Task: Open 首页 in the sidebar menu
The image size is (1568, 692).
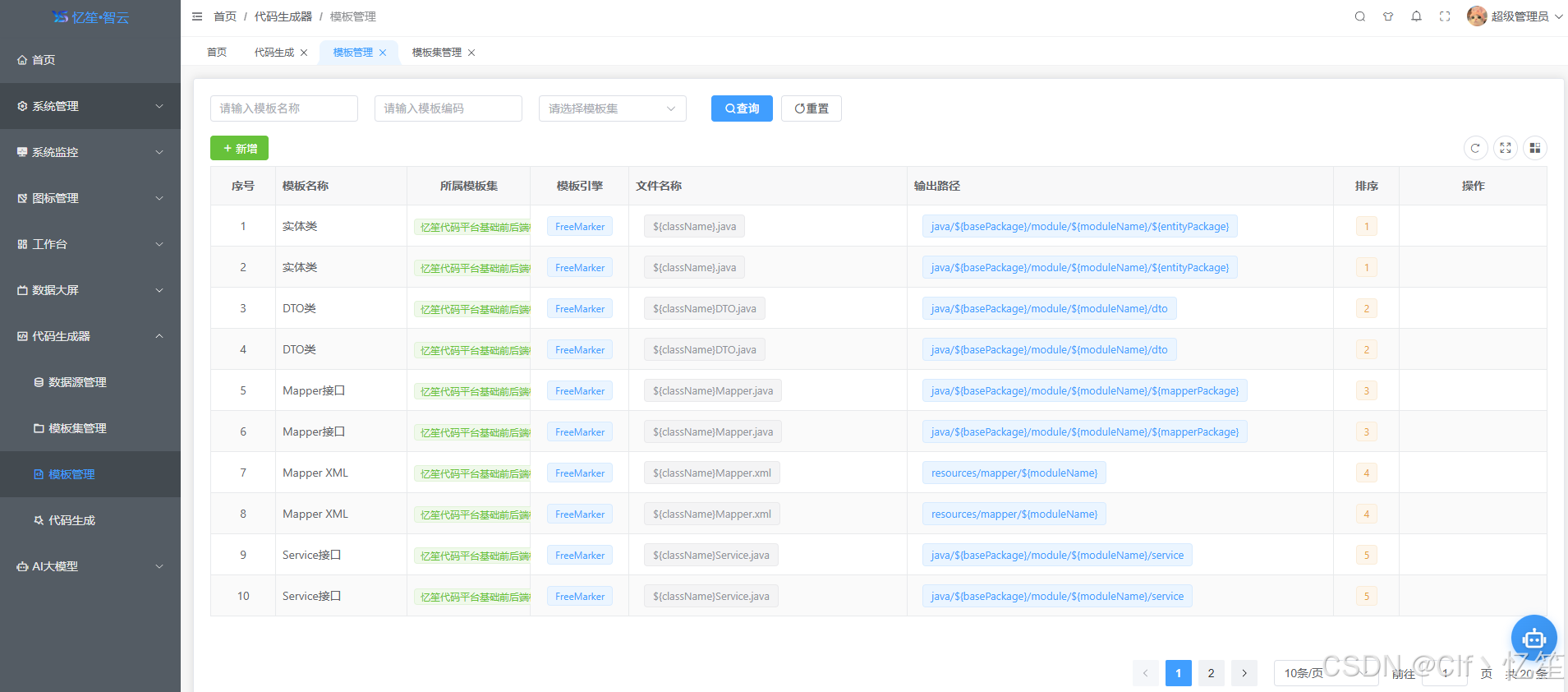Action: [x=90, y=60]
